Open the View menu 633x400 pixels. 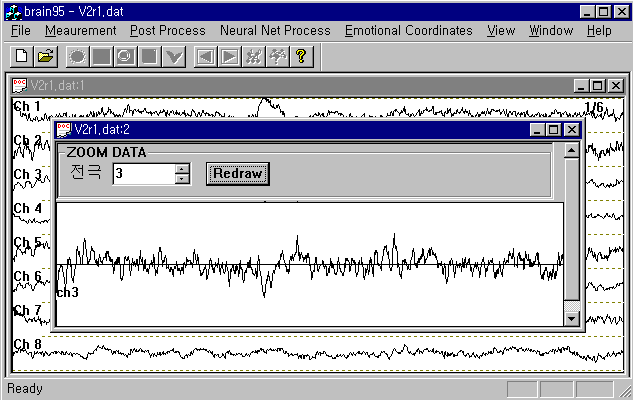(x=501, y=31)
